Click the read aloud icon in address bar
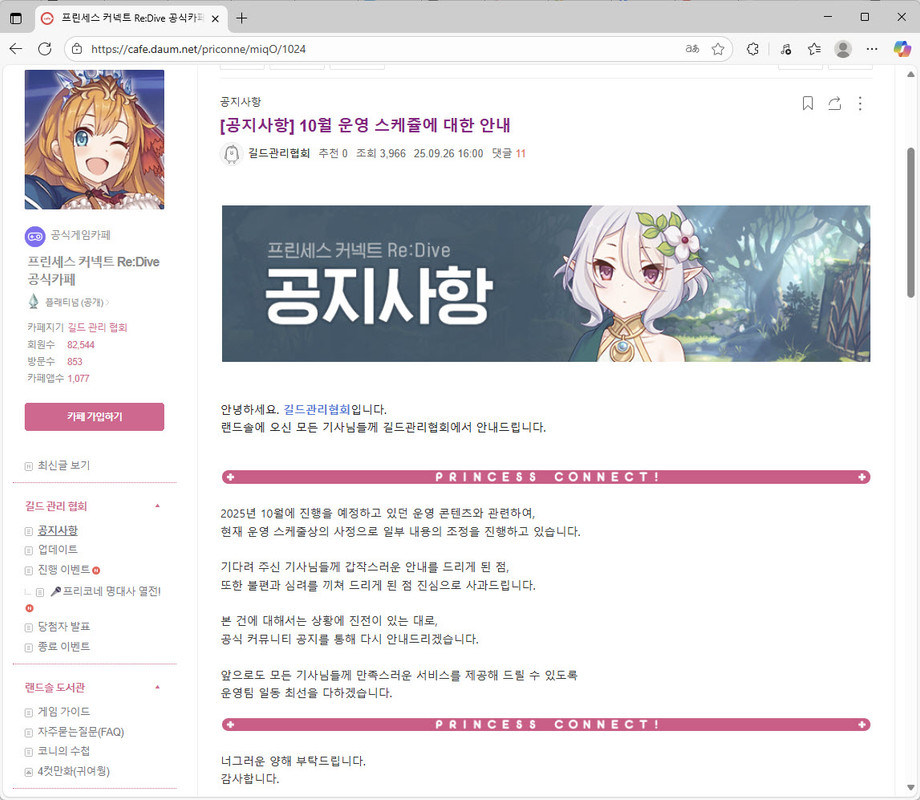 tap(692, 49)
